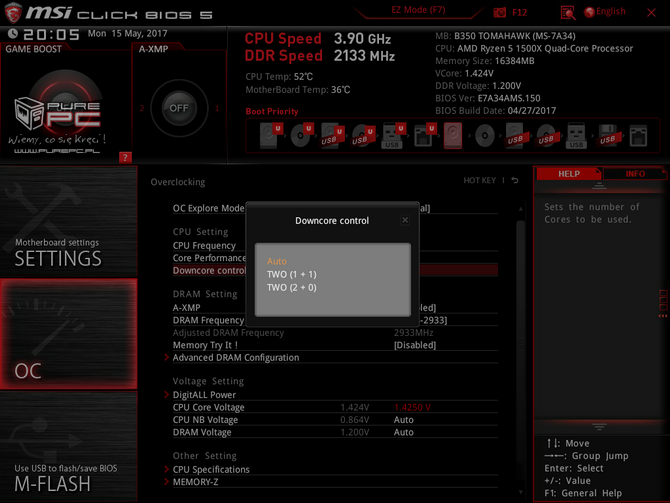Select the Memory Try It ! row label

pos(205,345)
